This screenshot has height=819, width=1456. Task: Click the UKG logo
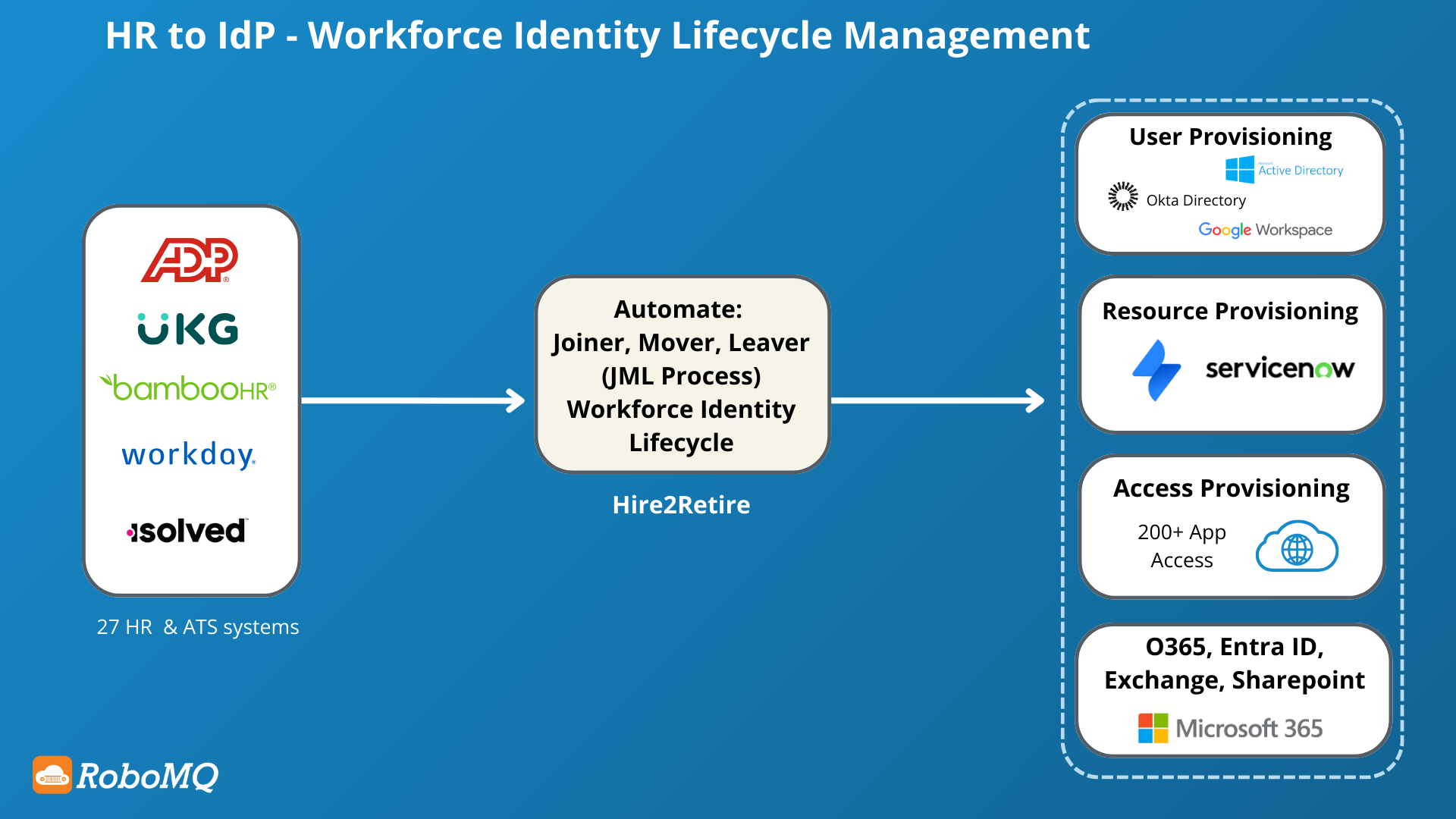(188, 329)
